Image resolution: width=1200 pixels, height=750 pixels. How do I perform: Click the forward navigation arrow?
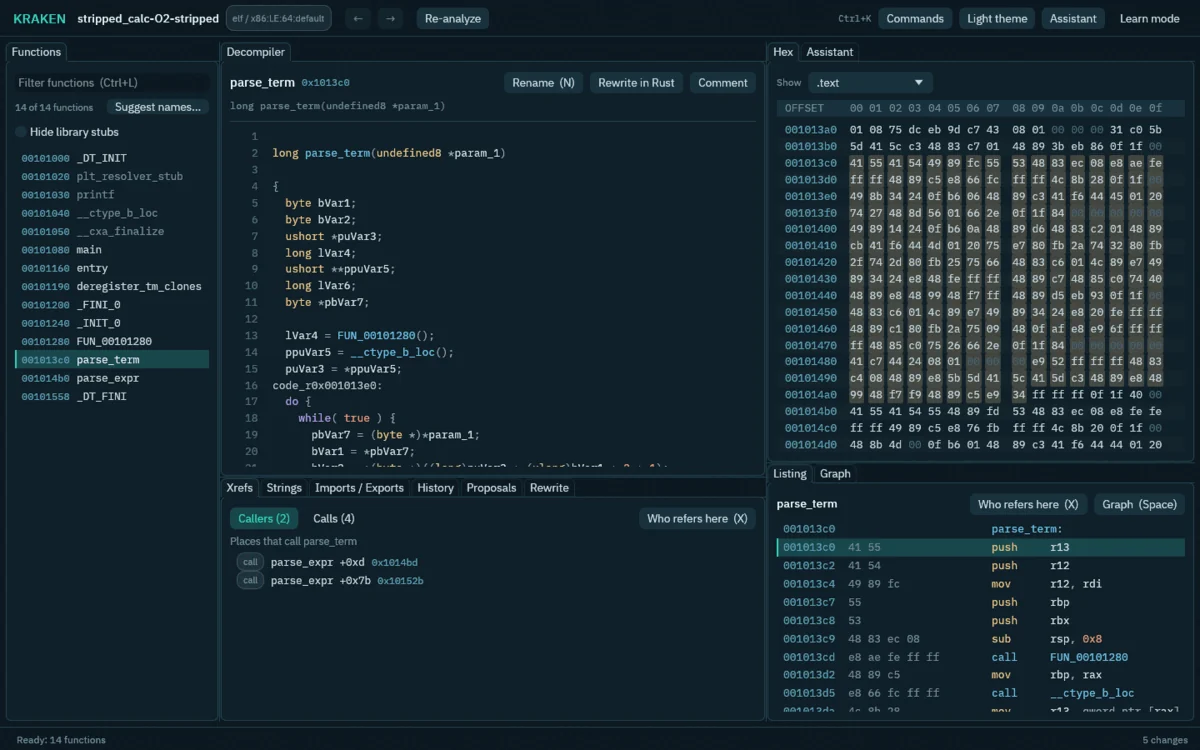(390, 18)
